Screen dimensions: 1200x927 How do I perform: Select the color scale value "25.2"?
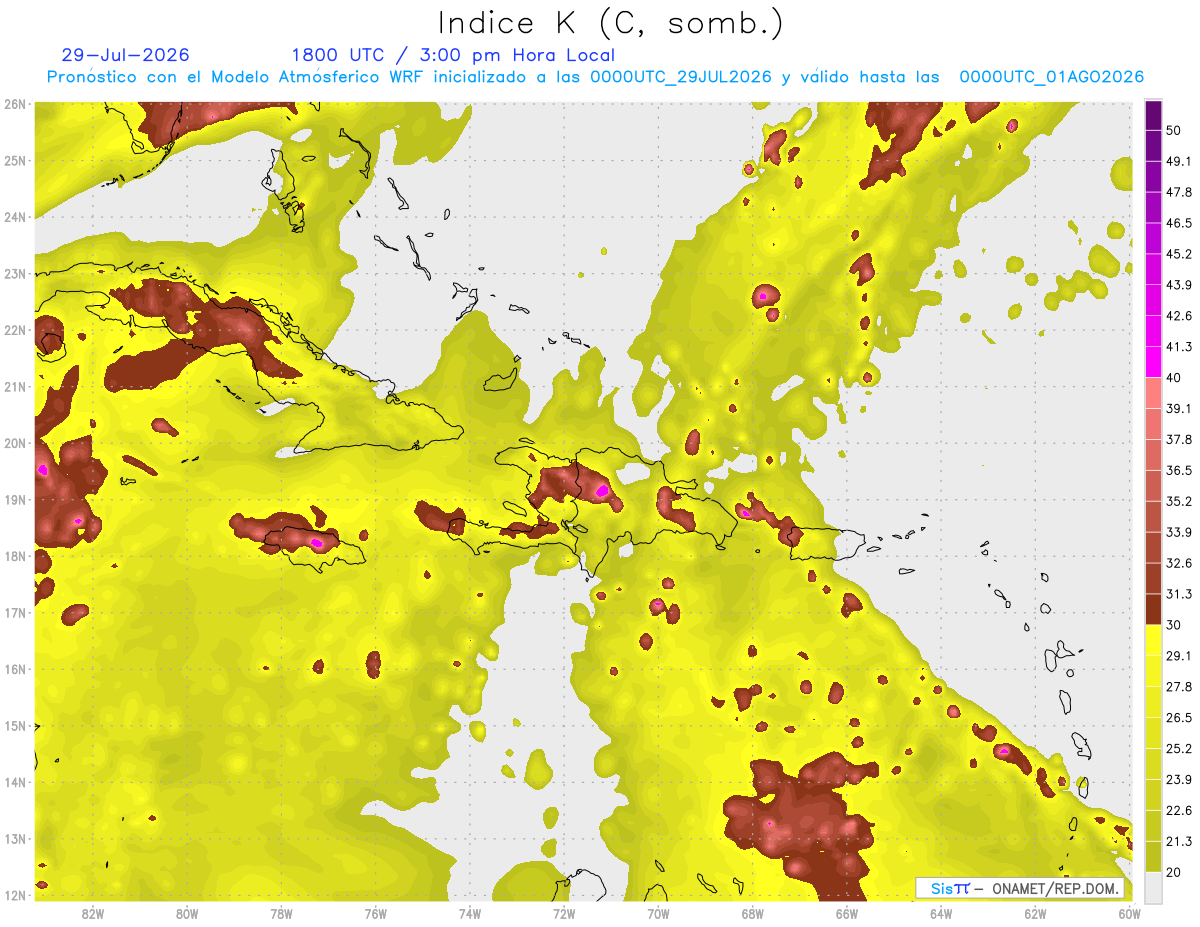coord(1179,748)
